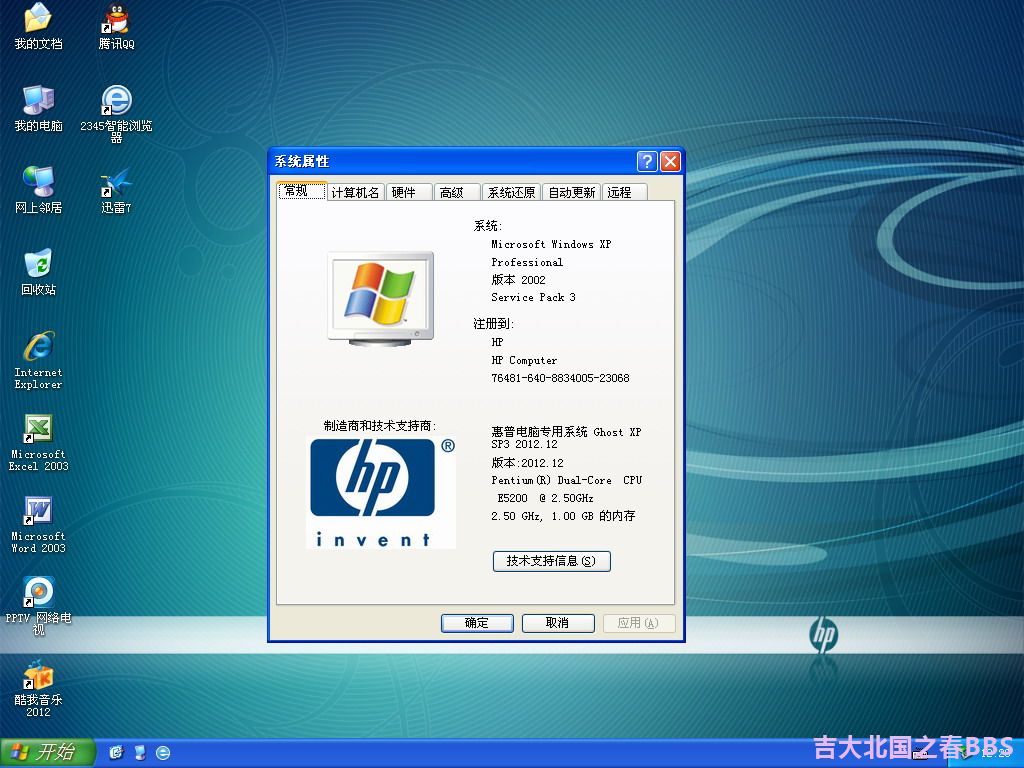Screen dimensions: 1024x768
Task: Close the 系统属性 dialog
Action: (671, 161)
